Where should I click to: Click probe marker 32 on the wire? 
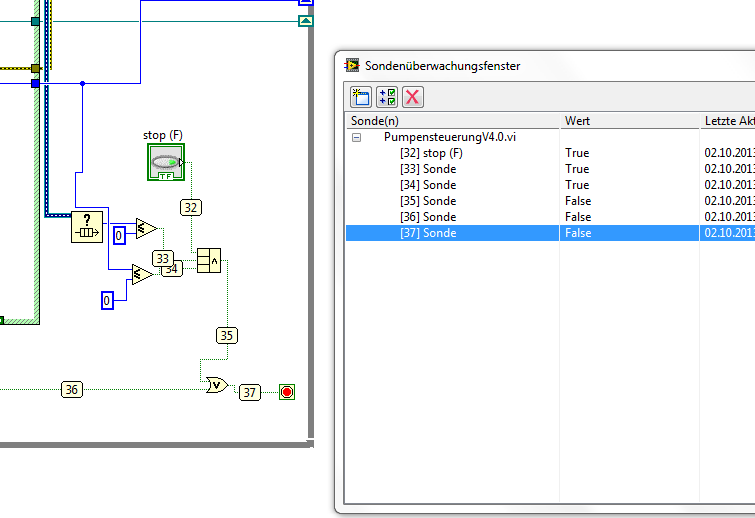[191, 207]
